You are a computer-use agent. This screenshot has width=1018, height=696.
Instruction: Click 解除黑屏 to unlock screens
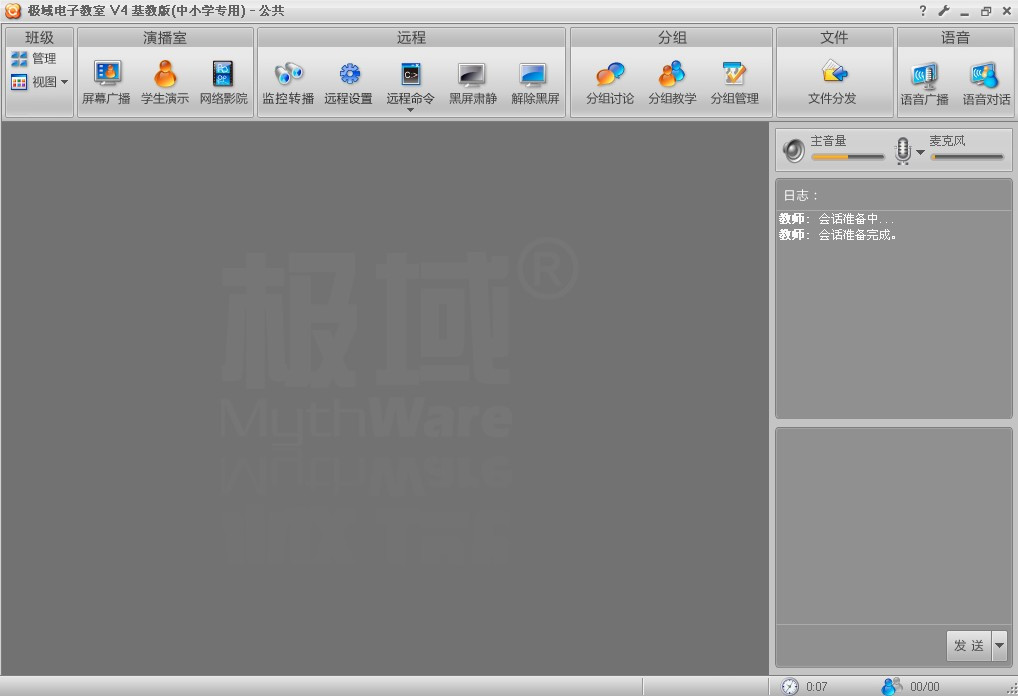535,81
